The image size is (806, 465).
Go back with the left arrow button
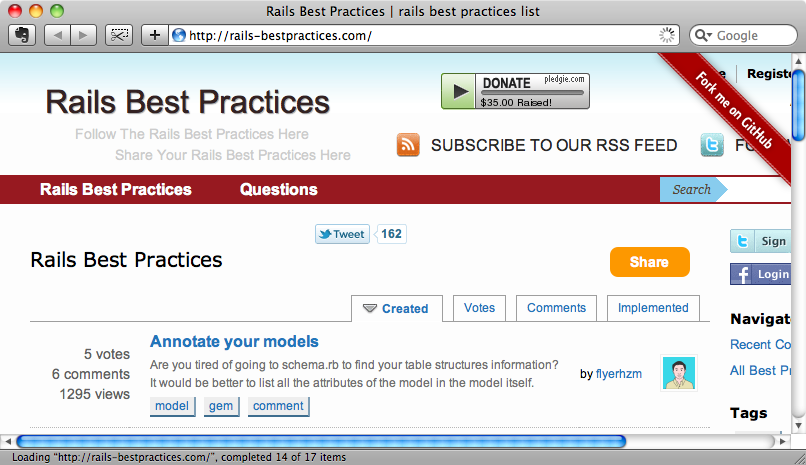click(x=58, y=35)
